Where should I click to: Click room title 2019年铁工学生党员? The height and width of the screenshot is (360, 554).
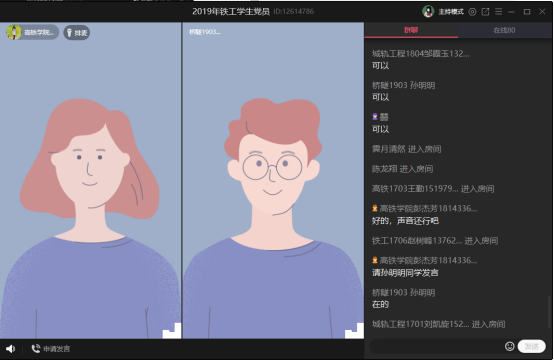(231, 12)
